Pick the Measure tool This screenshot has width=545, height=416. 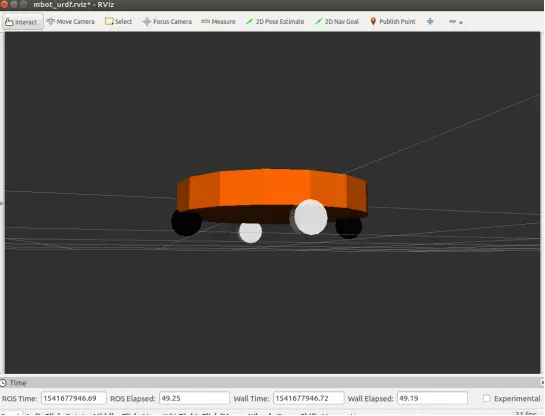218,22
